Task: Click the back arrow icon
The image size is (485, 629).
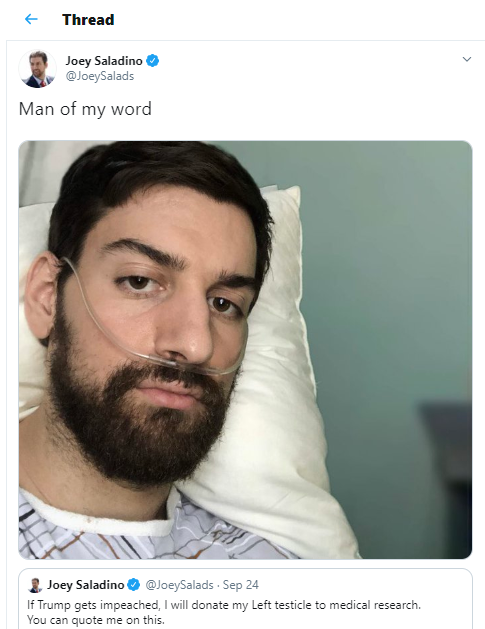Action: coord(31,19)
